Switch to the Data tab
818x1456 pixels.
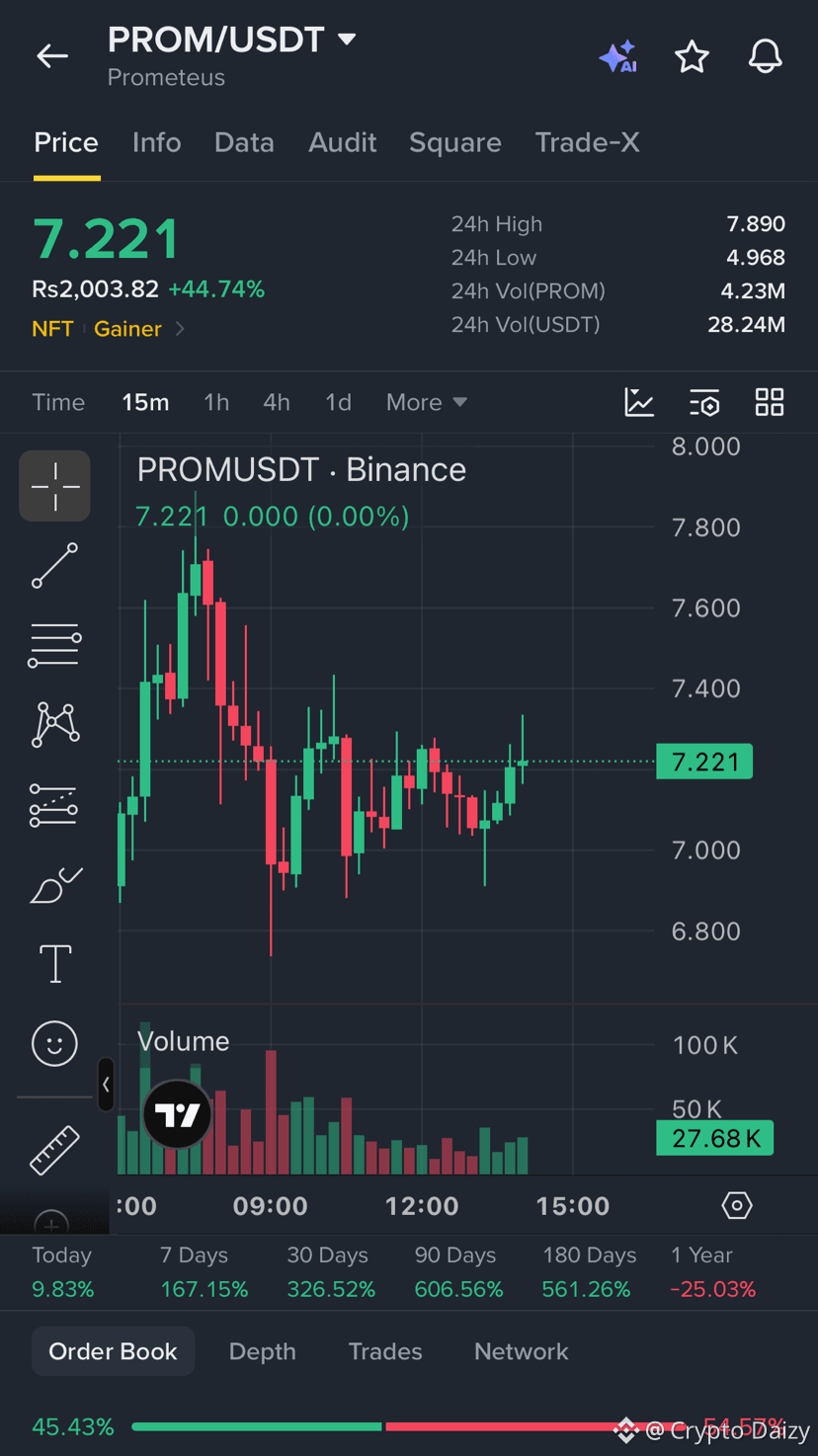pyautogui.click(x=244, y=142)
